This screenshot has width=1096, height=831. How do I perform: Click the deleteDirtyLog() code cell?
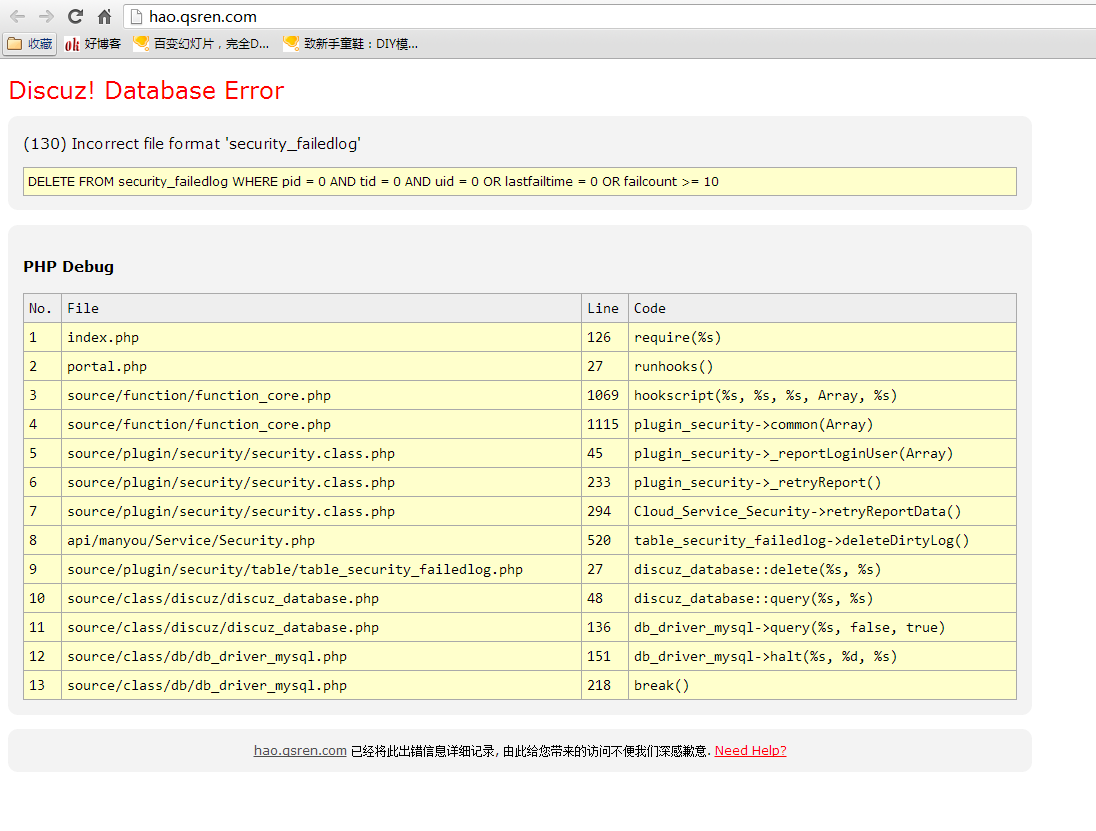tap(822, 540)
